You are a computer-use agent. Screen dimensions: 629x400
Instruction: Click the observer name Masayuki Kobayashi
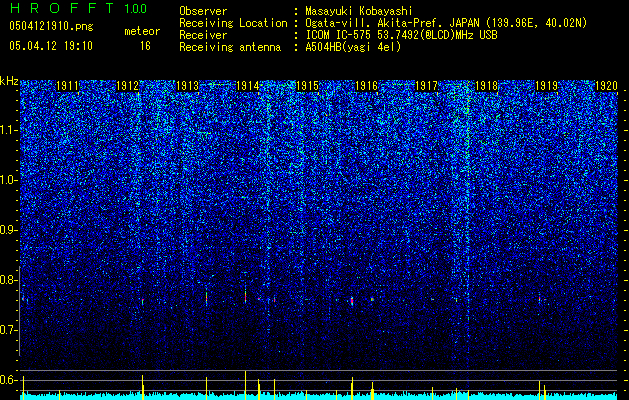[x=359, y=11]
